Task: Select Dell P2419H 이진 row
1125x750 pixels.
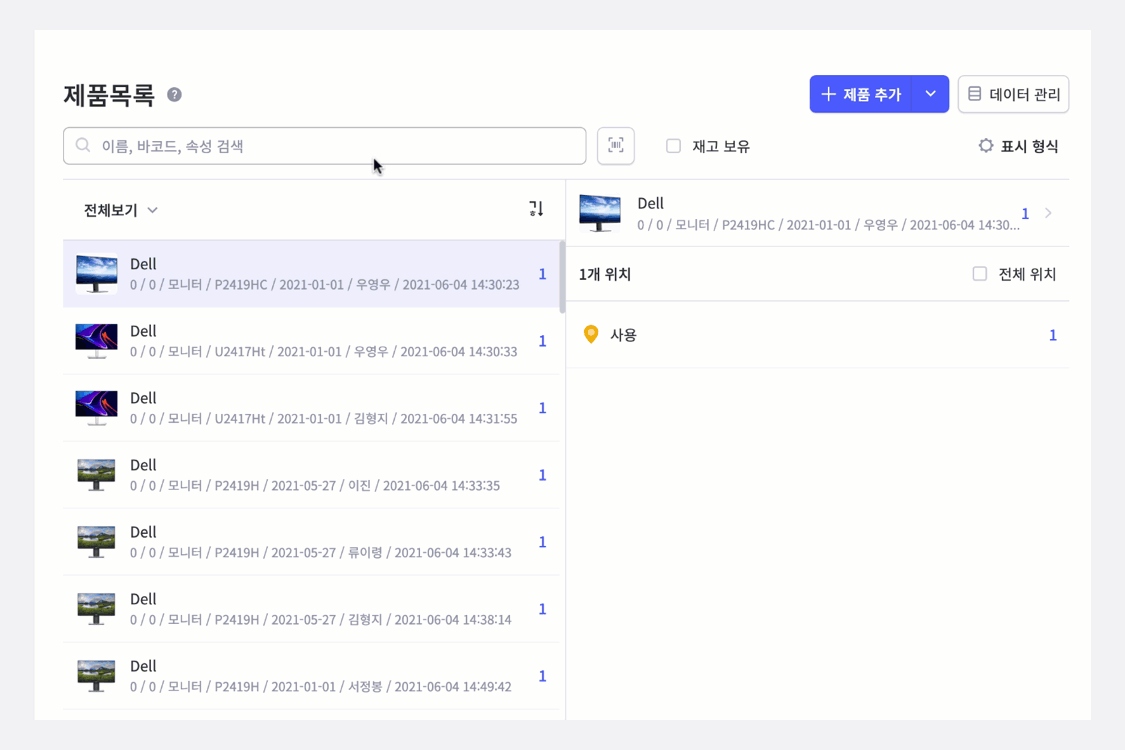Action: (x=311, y=475)
